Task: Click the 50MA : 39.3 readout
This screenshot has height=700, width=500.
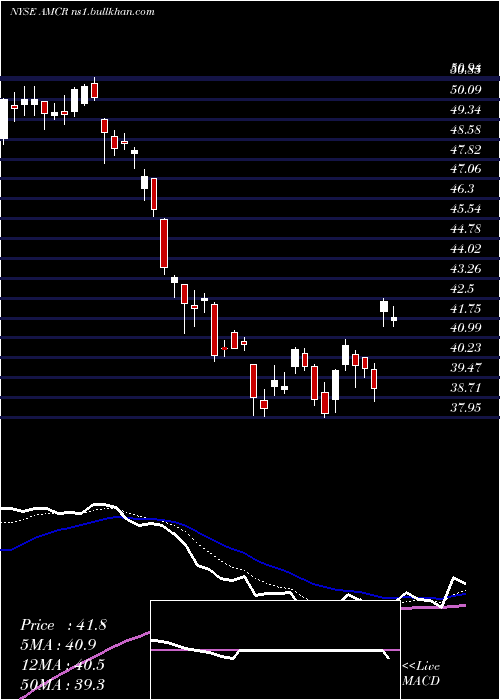Action: (x=62, y=684)
